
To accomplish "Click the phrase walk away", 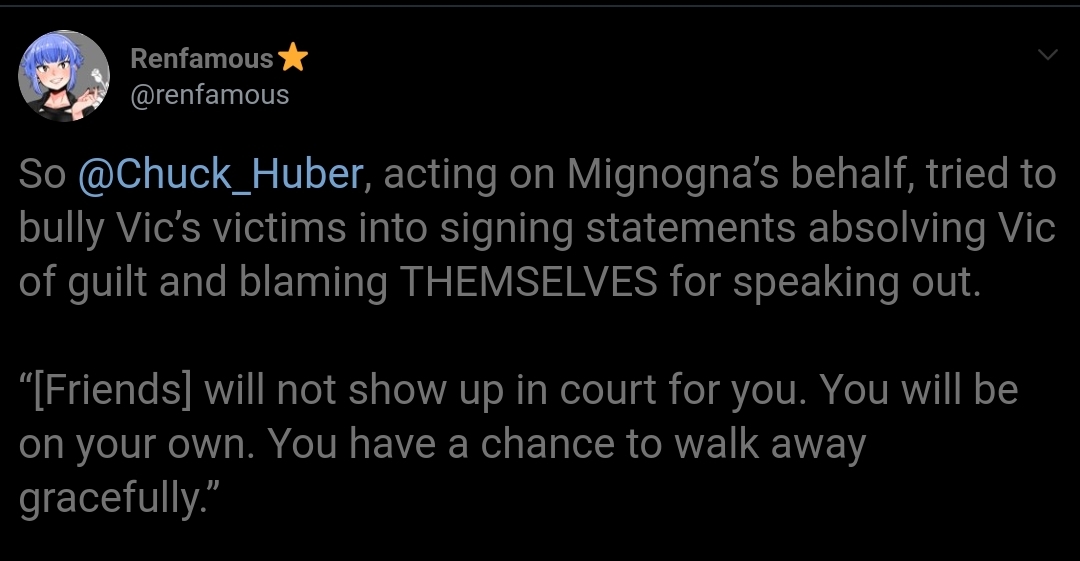I will click(x=769, y=445).
